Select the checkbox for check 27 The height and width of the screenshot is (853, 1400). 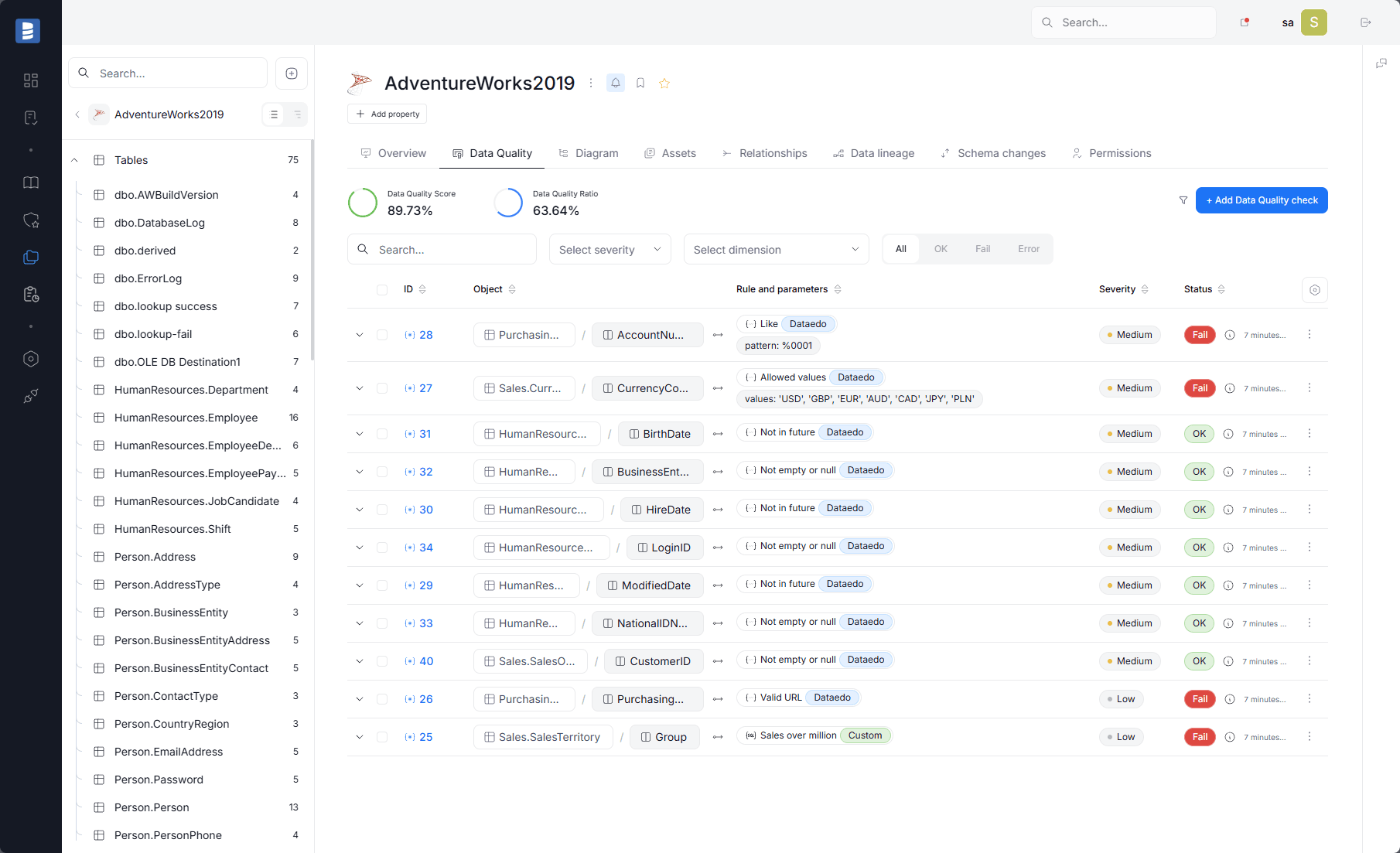point(382,388)
